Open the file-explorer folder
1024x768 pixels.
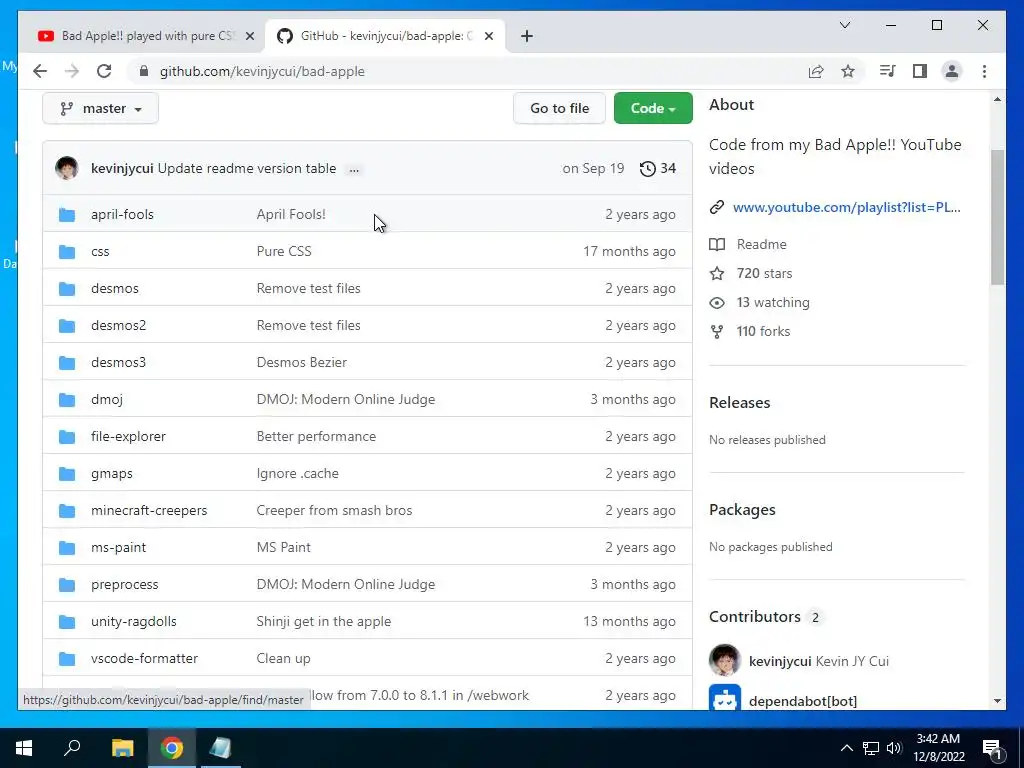point(128,436)
